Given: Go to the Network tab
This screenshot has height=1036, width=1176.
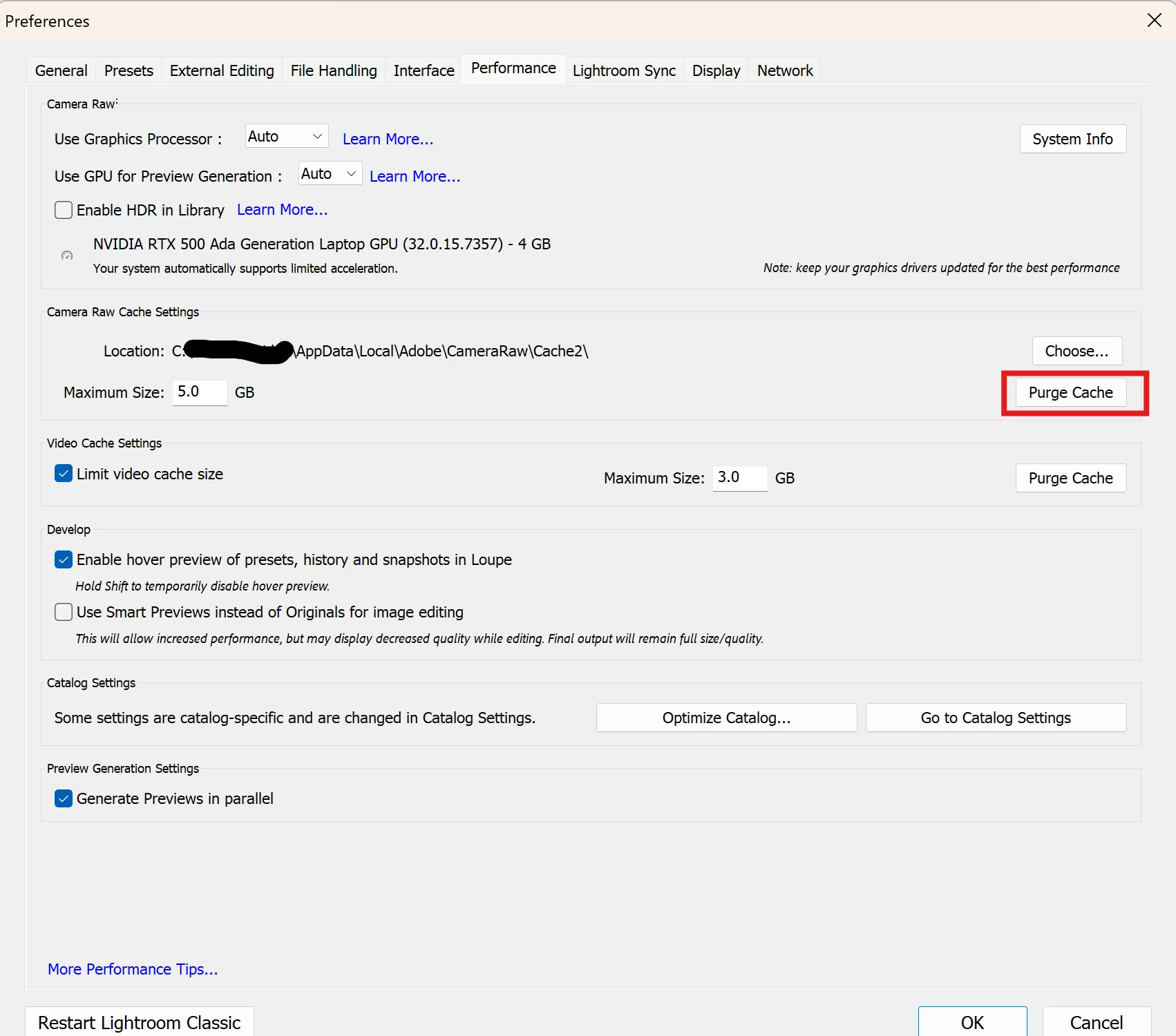Looking at the screenshot, I should click(x=785, y=70).
